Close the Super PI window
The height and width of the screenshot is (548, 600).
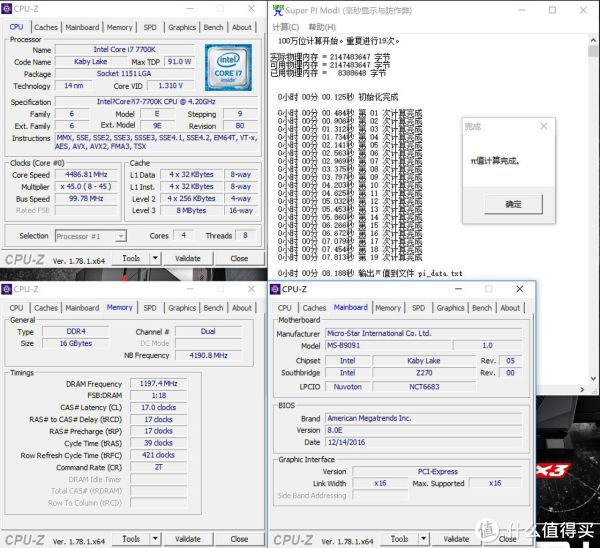tap(583, 10)
